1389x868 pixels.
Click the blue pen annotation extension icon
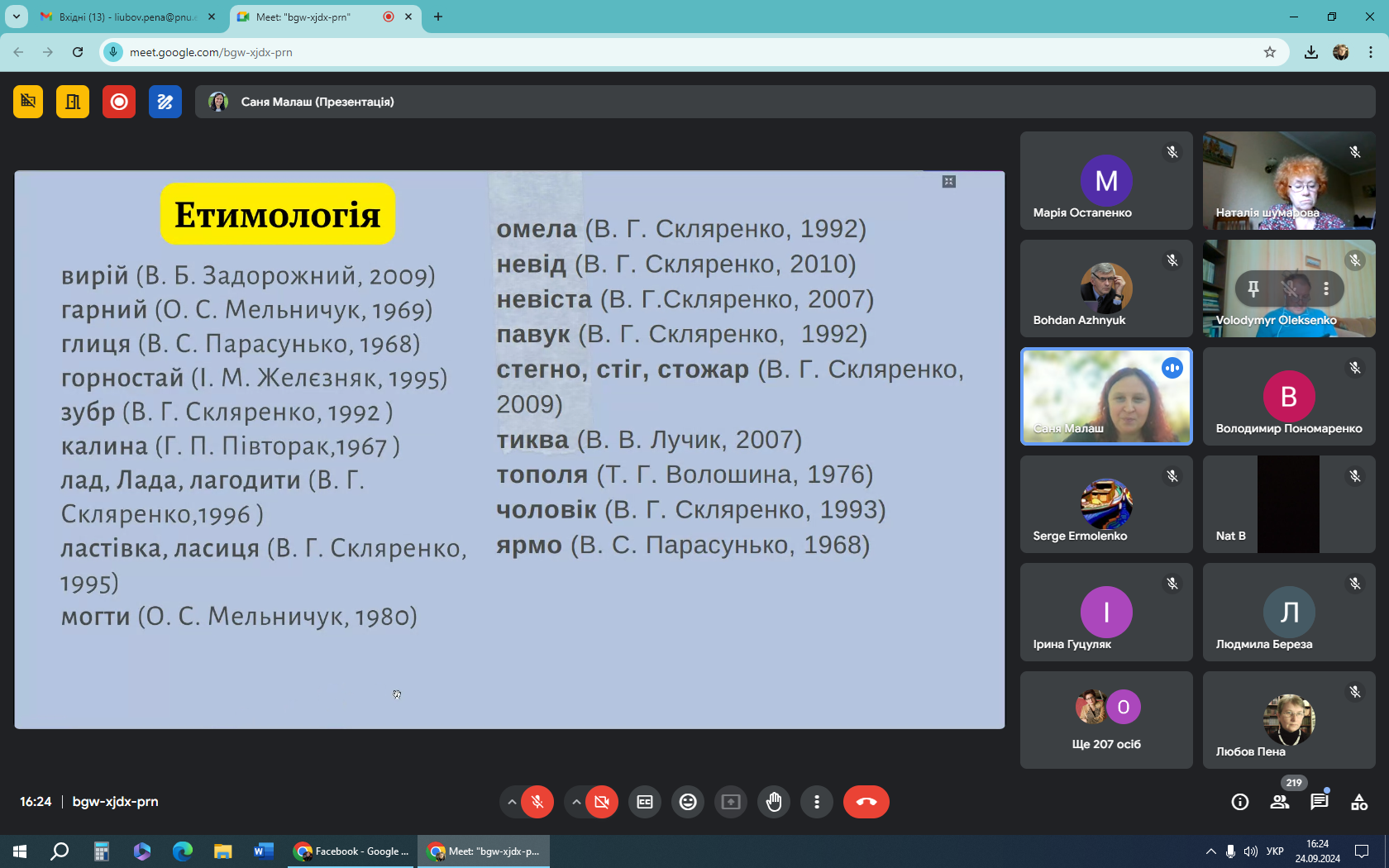165,102
